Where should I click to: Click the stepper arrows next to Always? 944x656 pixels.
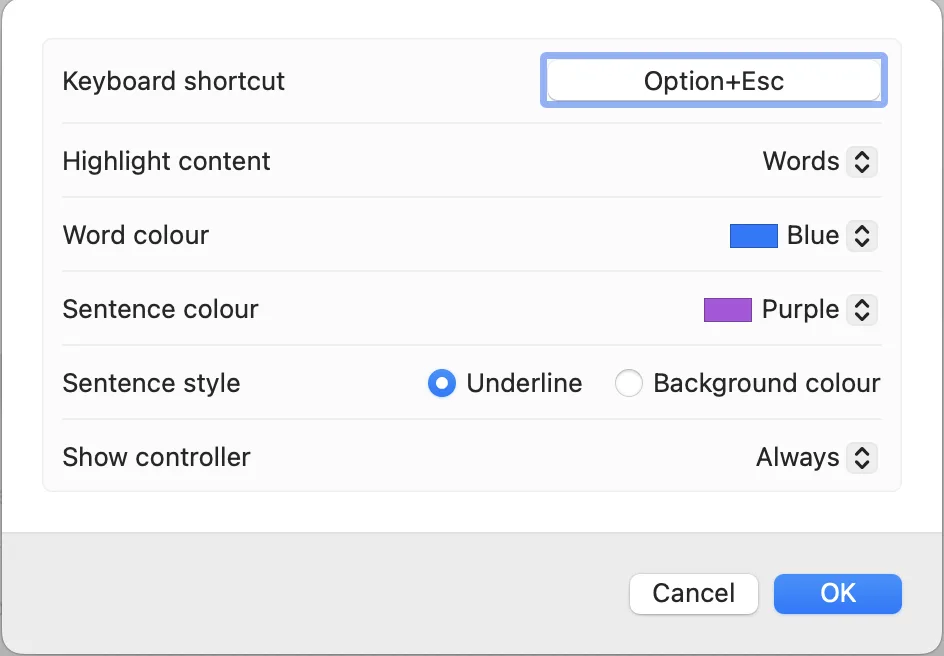point(862,457)
